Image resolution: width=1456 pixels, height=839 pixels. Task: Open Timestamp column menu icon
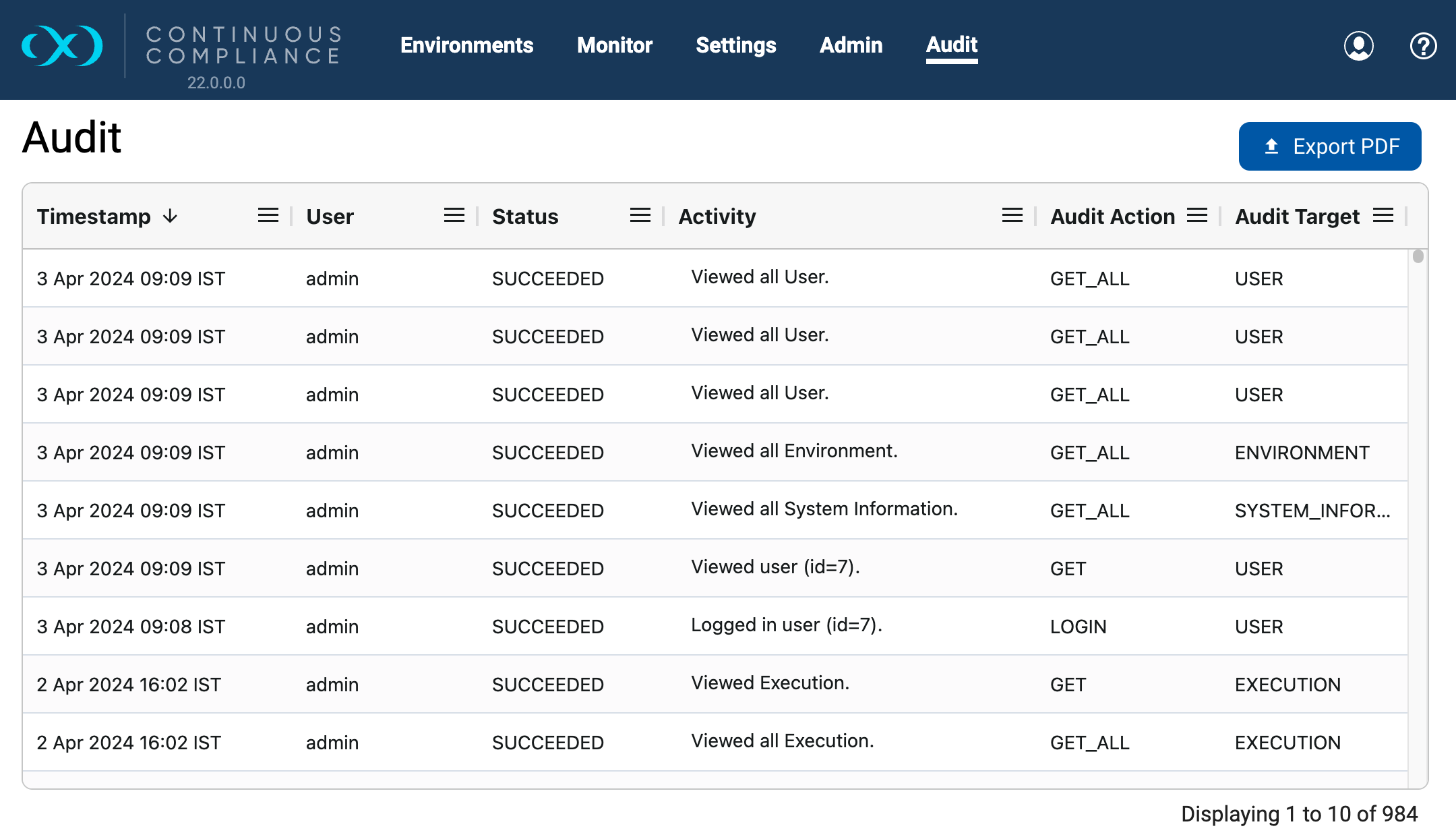pyautogui.click(x=268, y=216)
